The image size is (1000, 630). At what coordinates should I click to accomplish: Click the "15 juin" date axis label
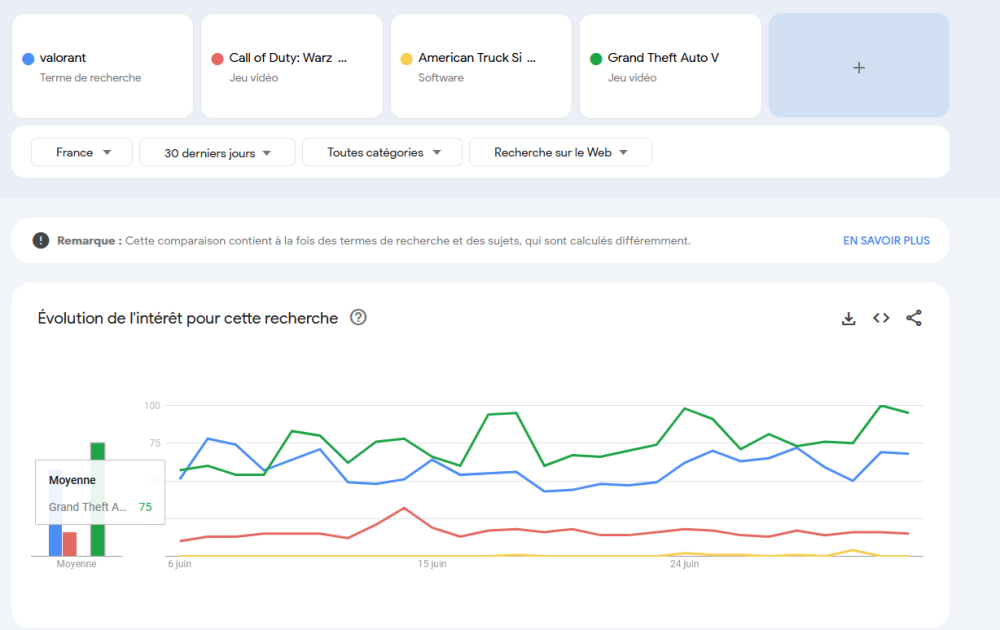[431, 564]
